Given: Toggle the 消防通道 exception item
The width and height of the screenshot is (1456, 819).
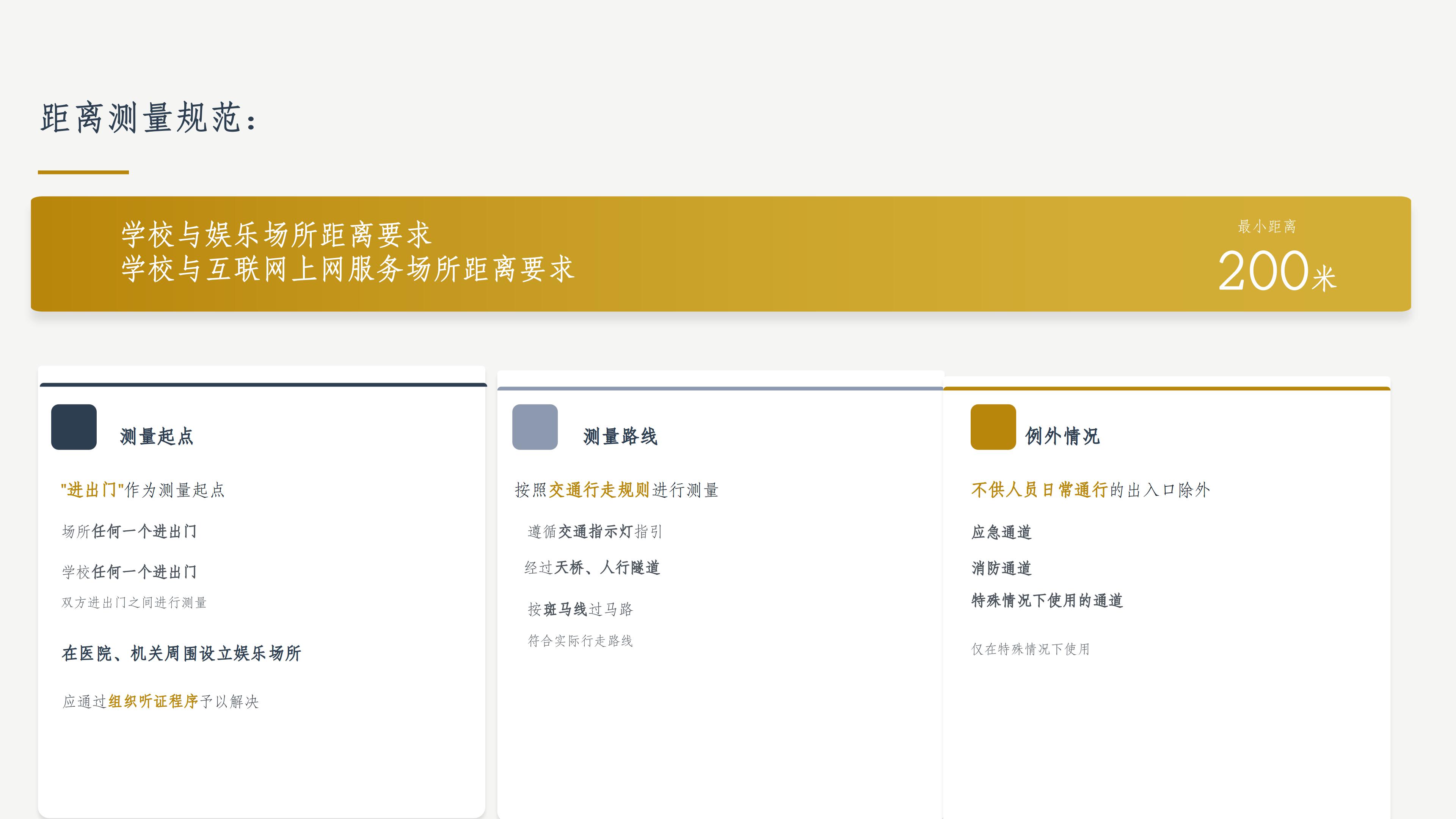Looking at the screenshot, I should [1001, 568].
